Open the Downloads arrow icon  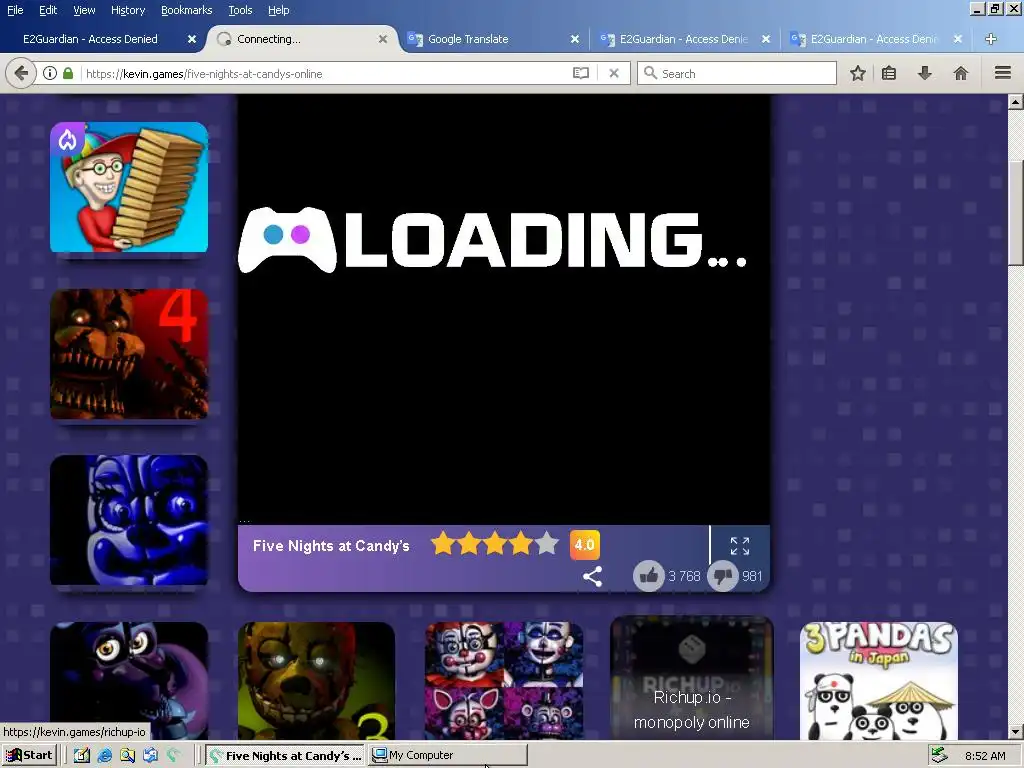925,73
